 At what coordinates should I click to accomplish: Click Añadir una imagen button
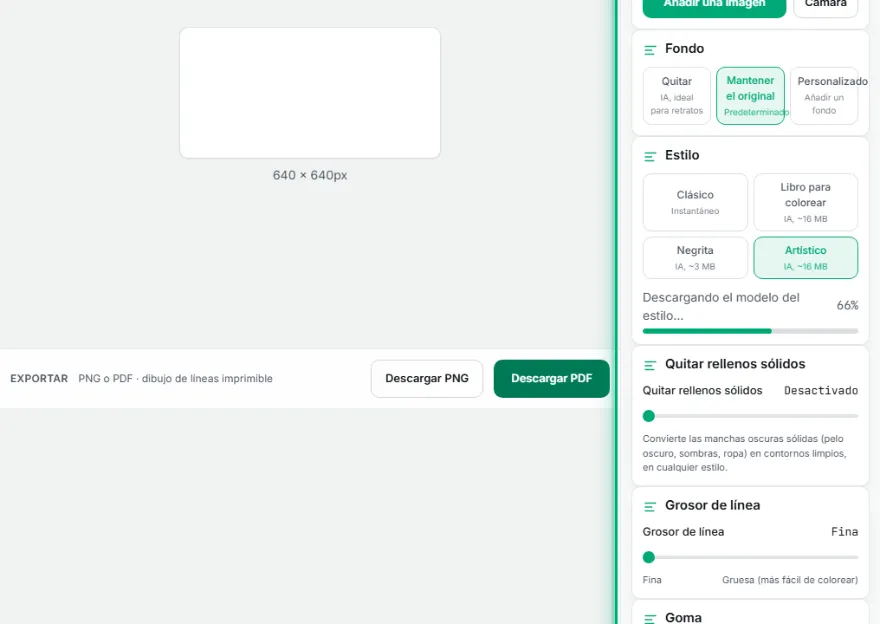coord(714,6)
